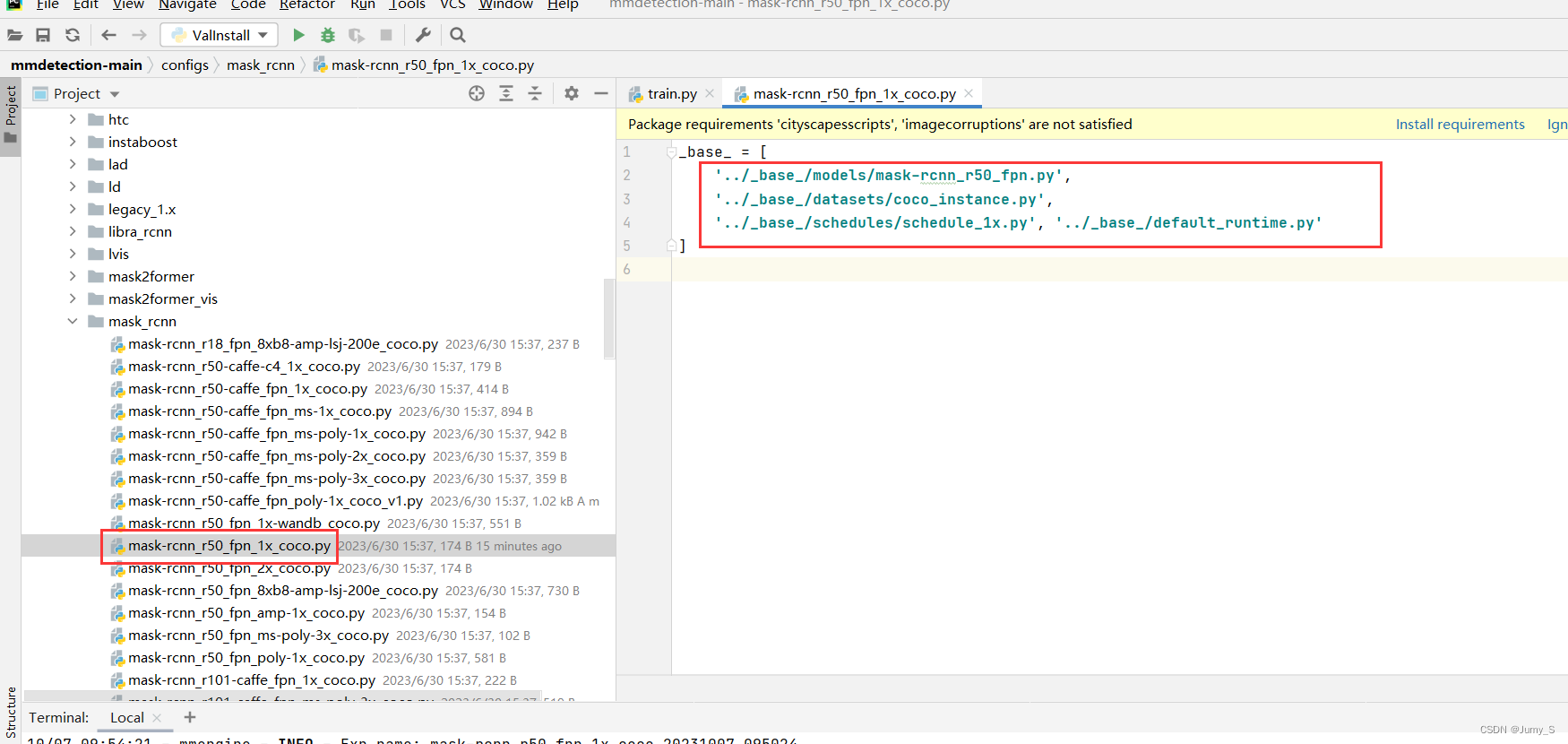This screenshot has height=744, width=1568.
Task: Start debugging with the bug icon
Action: (328, 35)
